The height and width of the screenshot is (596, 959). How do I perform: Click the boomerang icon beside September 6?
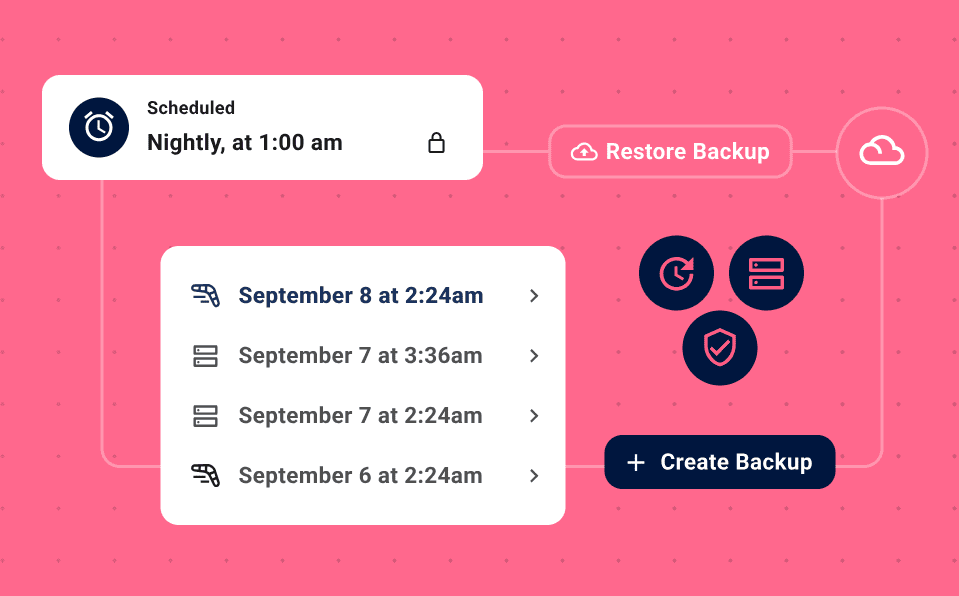tap(206, 475)
